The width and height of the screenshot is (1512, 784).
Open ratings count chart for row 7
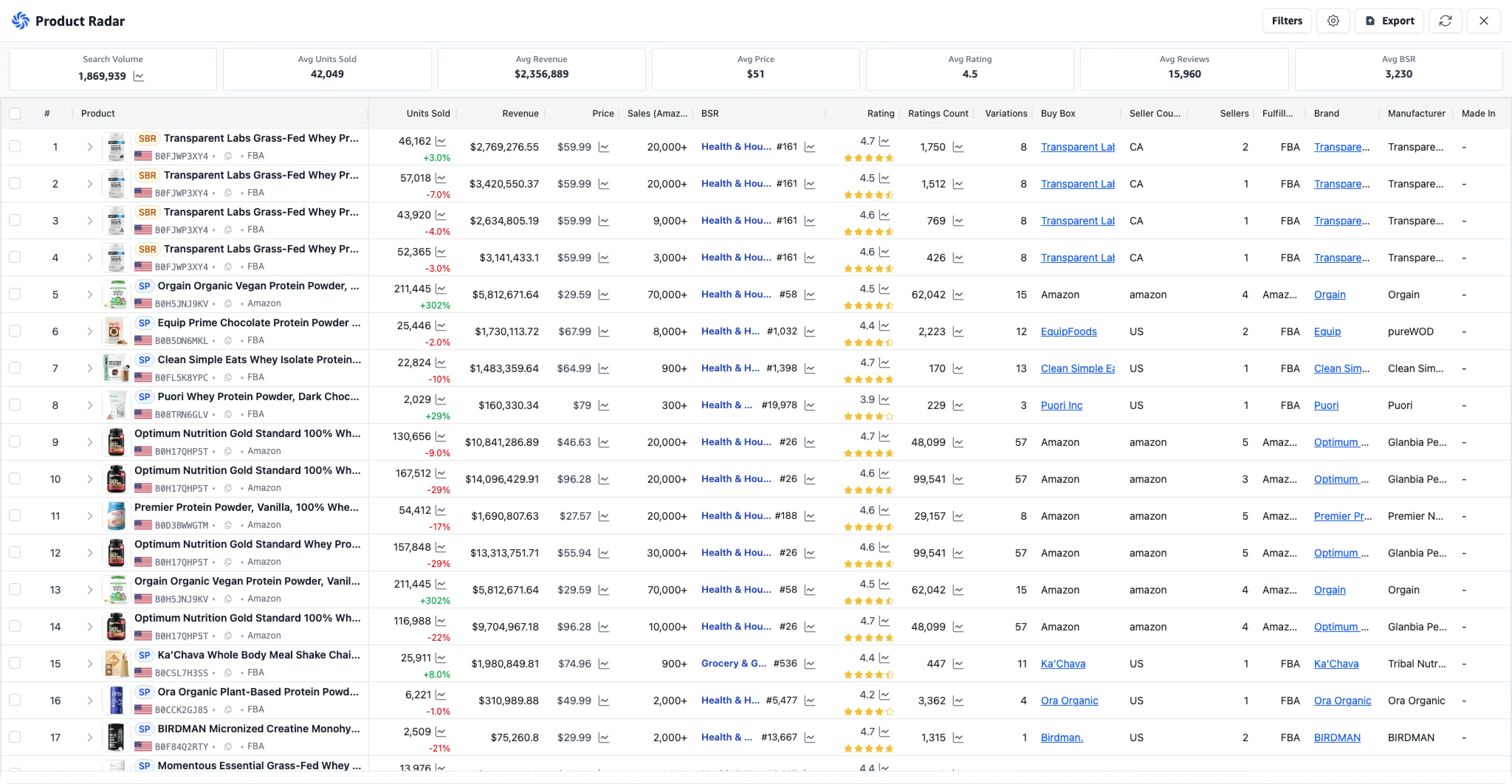pyautogui.click(x=958, y=368)
